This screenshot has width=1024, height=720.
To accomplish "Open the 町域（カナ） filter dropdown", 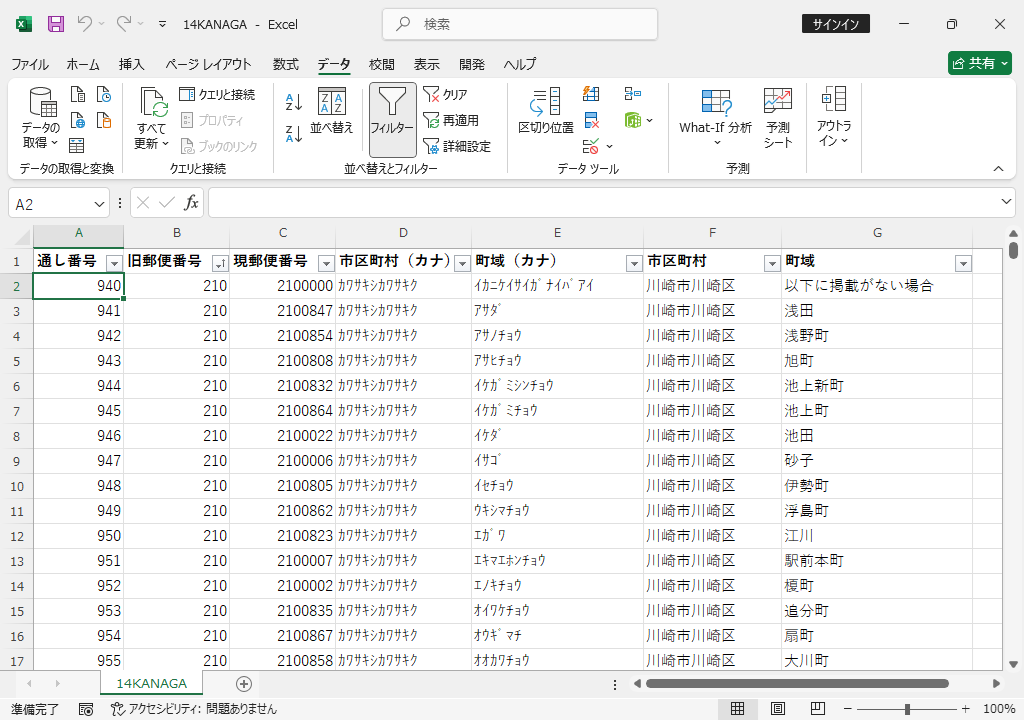I will pos(634,263).
